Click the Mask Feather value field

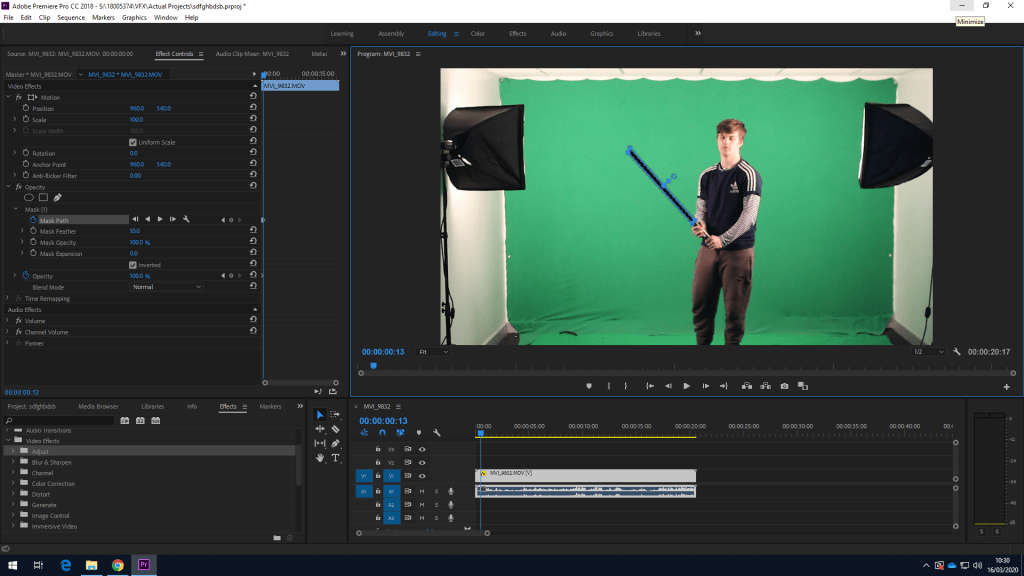[134, 231]
